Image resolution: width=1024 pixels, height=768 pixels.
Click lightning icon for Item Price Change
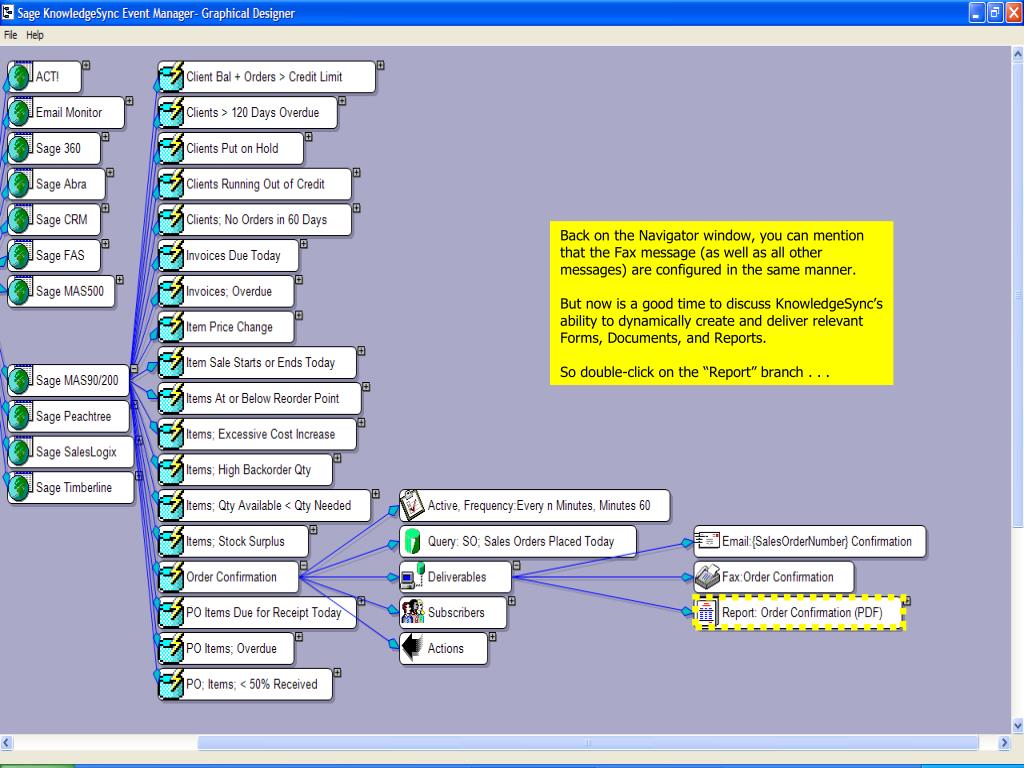click(171, 327)
